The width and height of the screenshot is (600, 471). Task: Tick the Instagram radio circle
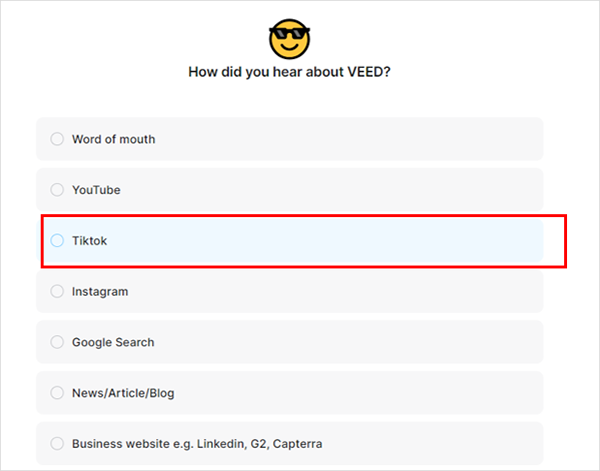tap(57, 291)
